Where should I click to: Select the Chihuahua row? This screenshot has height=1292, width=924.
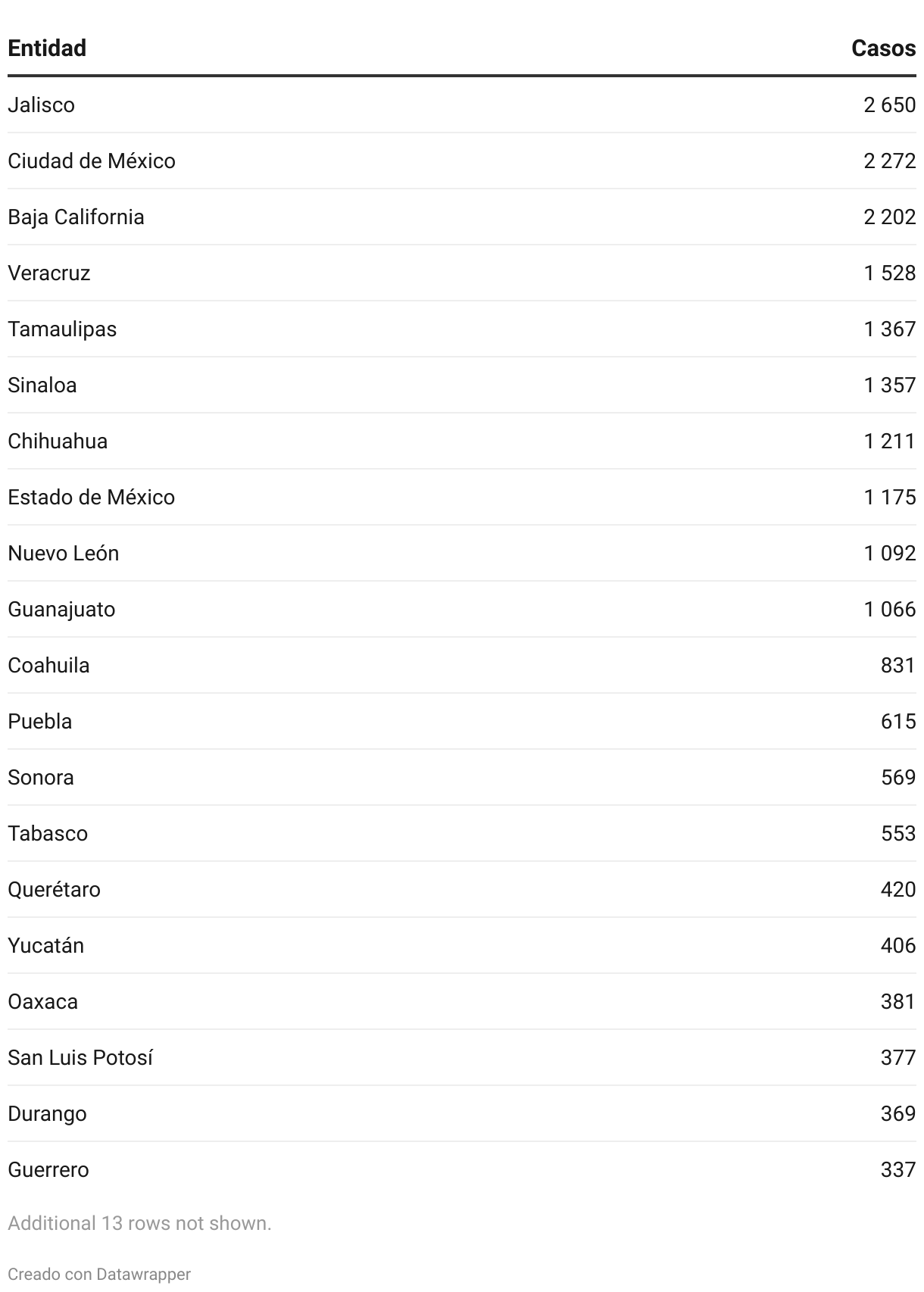point(462,442)
